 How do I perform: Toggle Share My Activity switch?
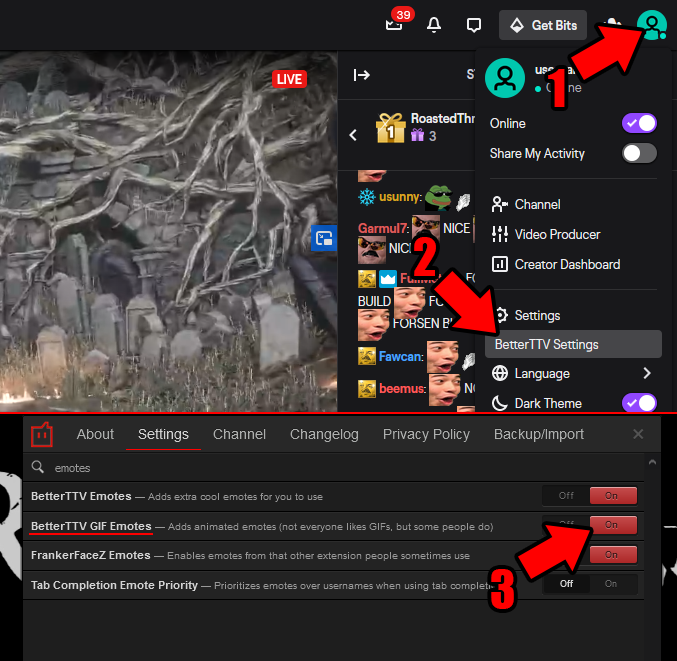(x=639, y=153)
